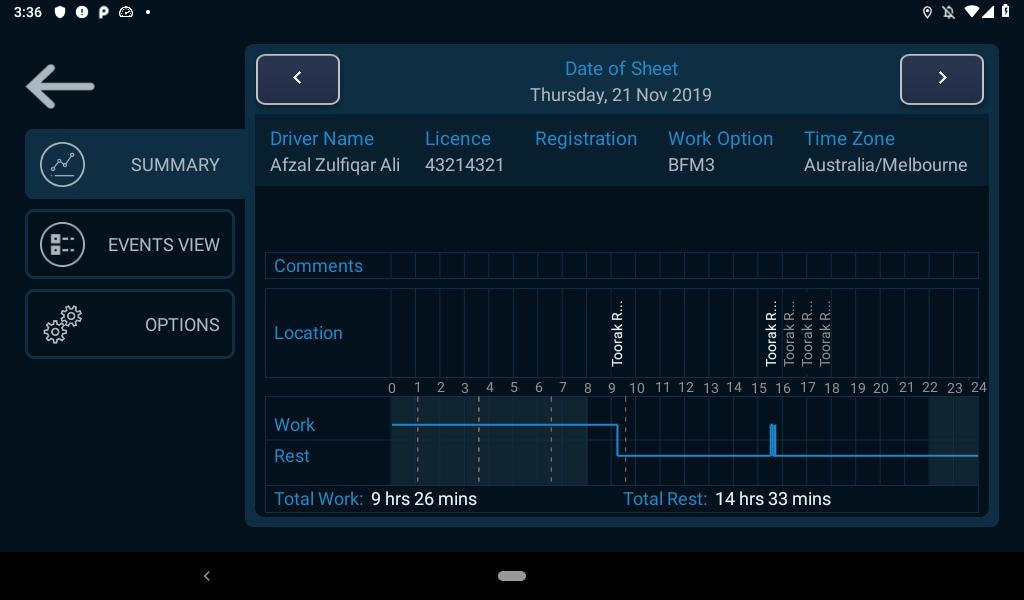The height and width of the screenshot is (600, 1024).
Task: Select the Time Zone label
Action: coord(849,138)
